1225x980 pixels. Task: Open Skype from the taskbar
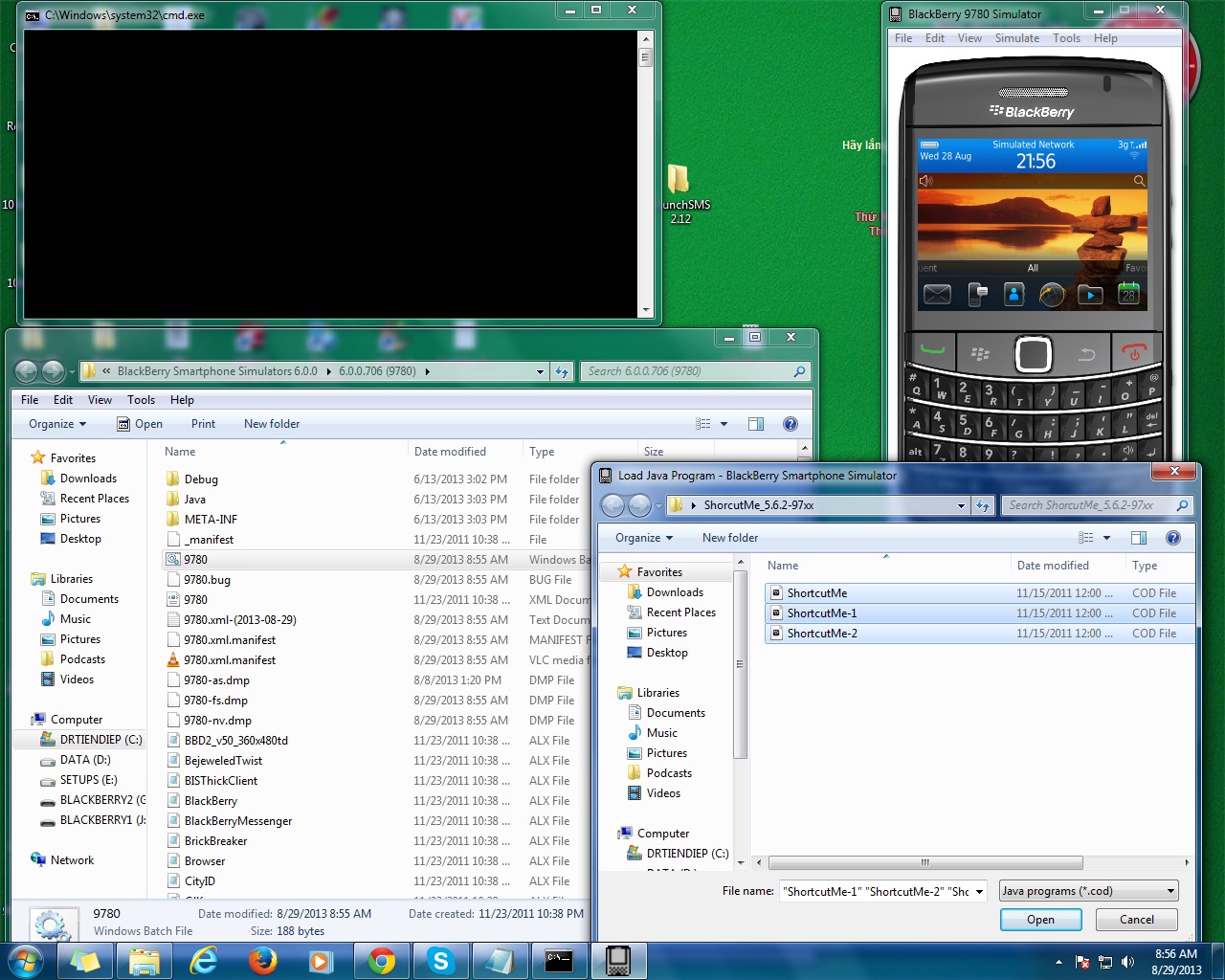click(x=441, y=960)
